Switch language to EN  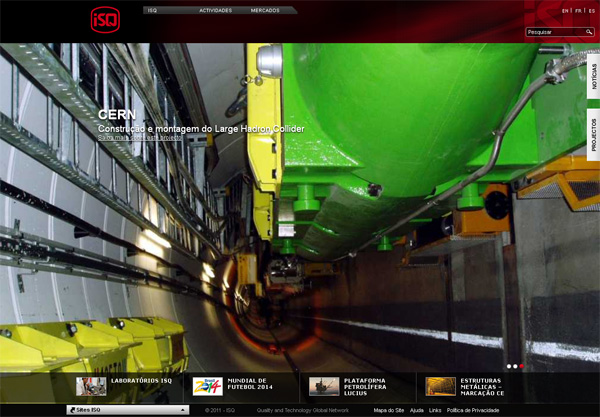[565, 10]
